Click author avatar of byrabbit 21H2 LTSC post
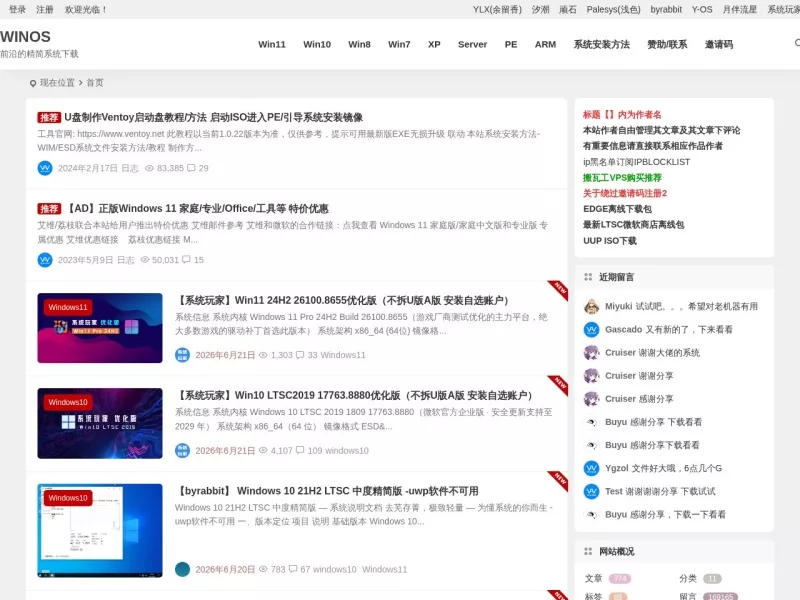 tap(182, 569)
